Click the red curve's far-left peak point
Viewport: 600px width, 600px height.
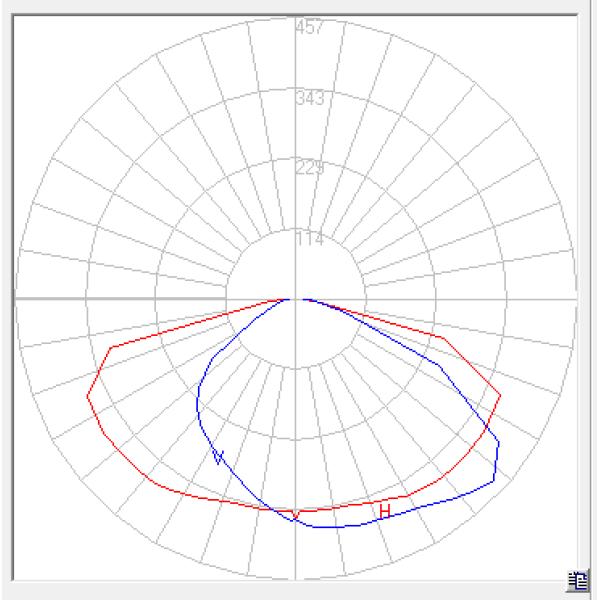coord(88,396)
